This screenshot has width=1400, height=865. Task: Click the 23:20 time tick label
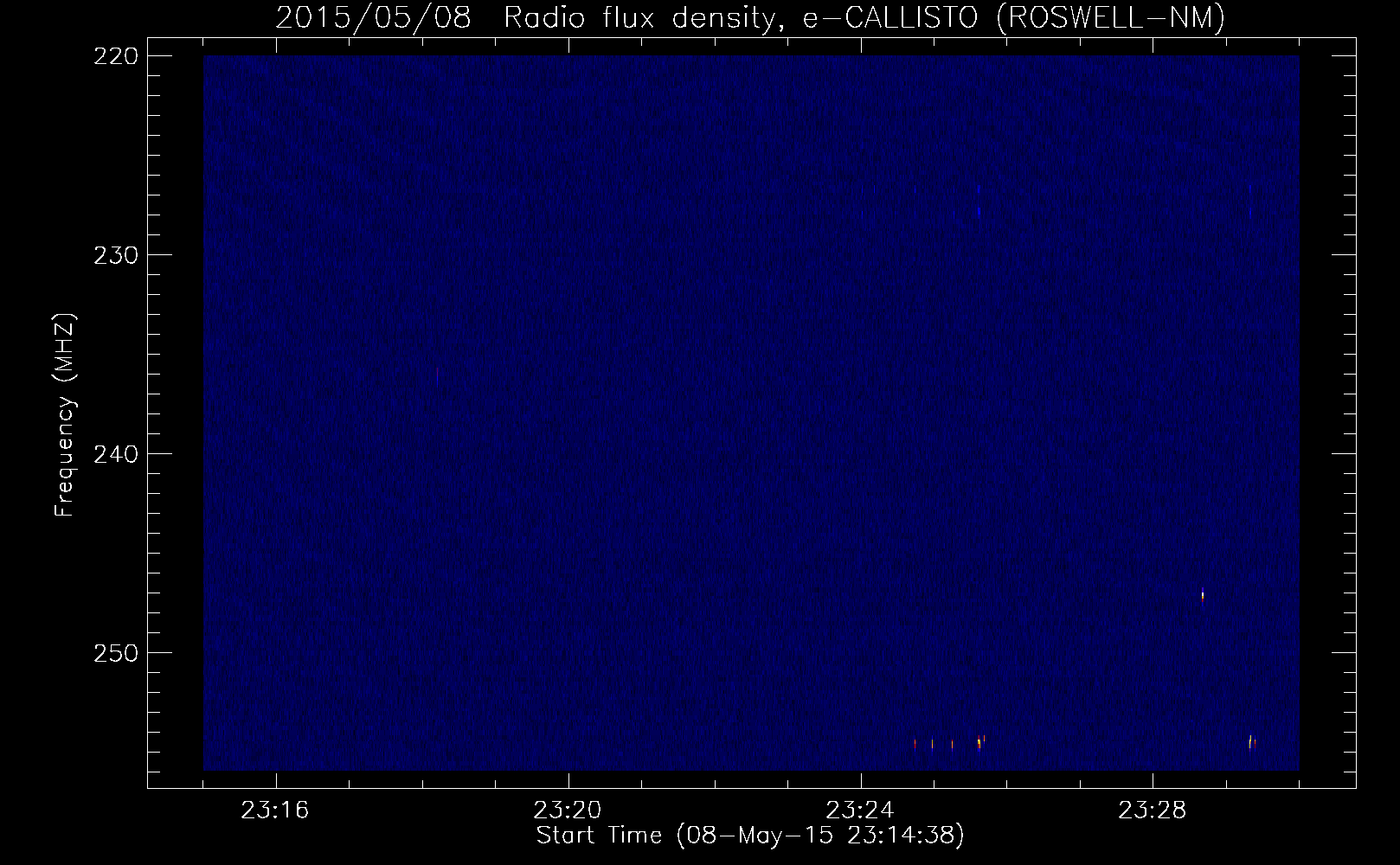coord(568,811)
